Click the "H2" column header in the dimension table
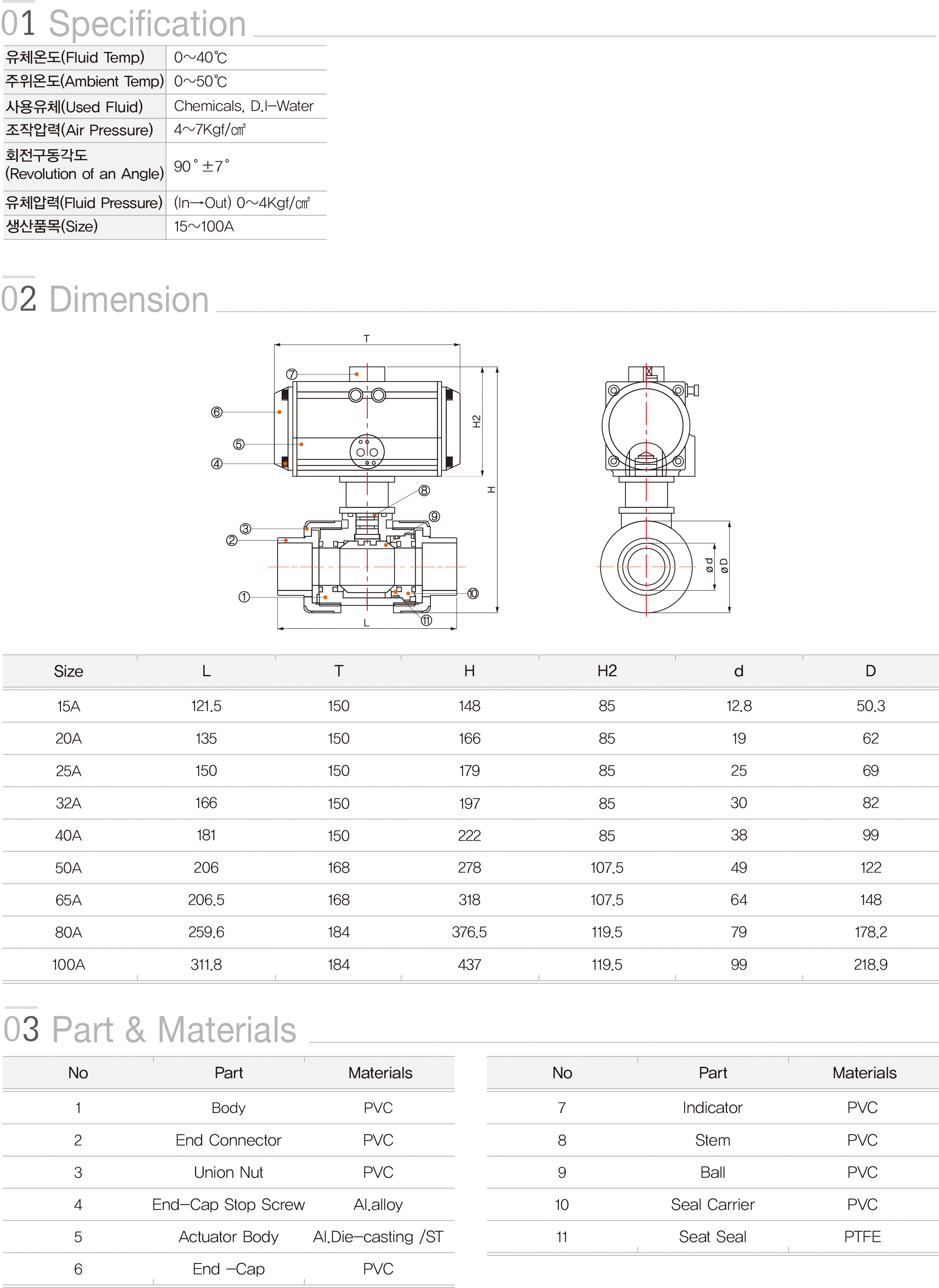 point(607,671)
